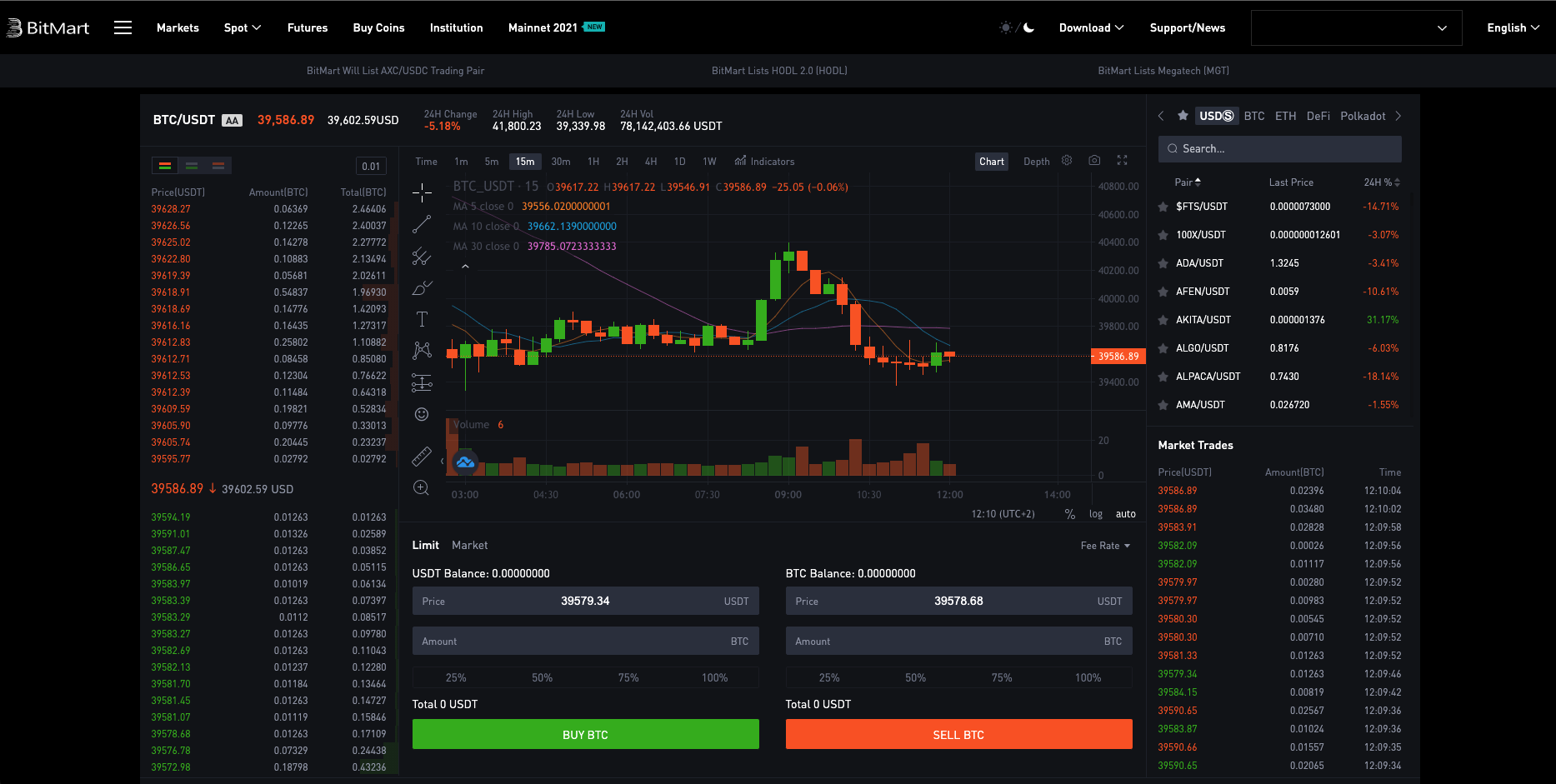This screenshot has width=1556, height=784.
Task: Show previous market categories with the left chevron
Action: [1161, 116]
